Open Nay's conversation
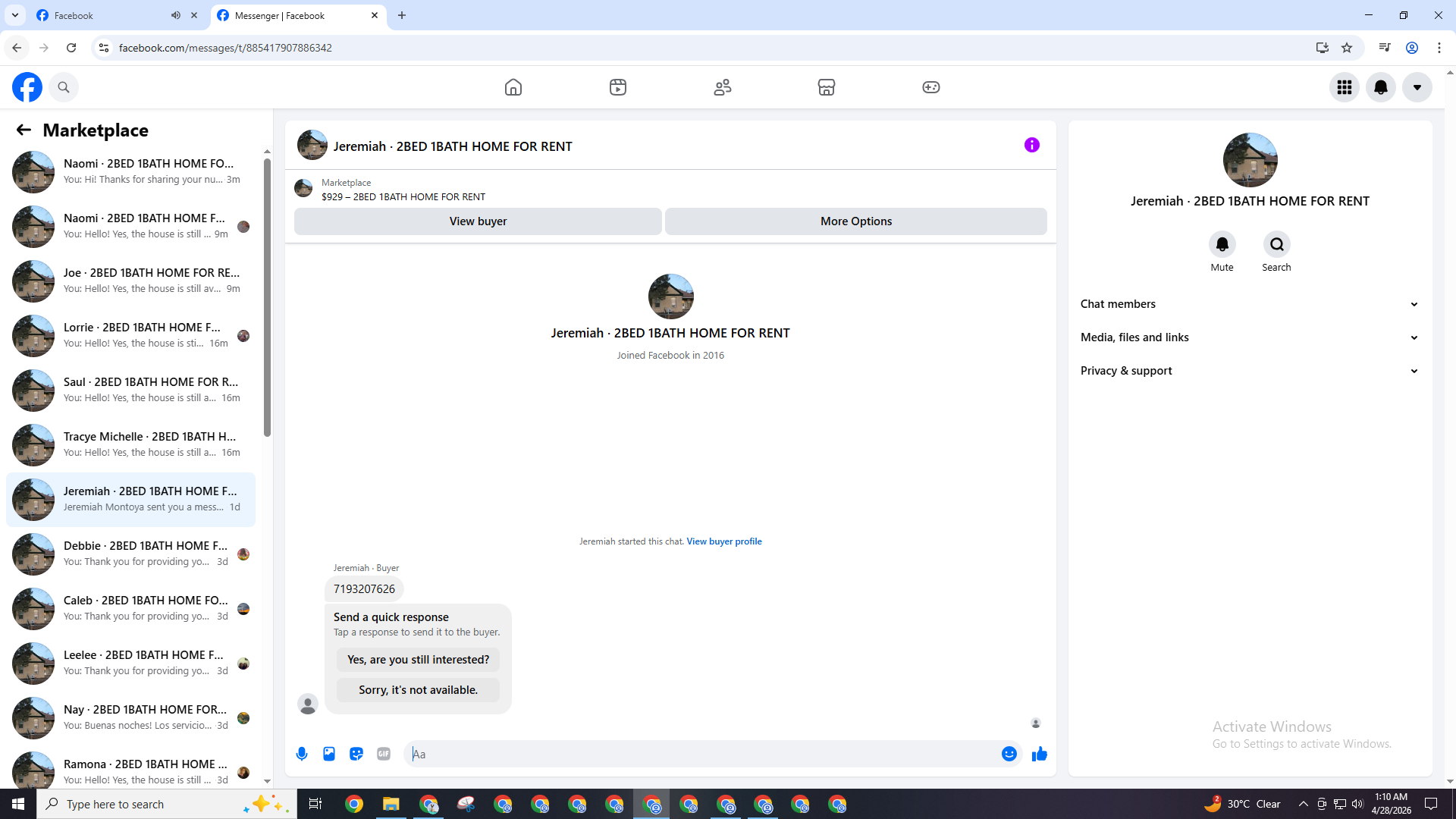 (x=130, y=717)
